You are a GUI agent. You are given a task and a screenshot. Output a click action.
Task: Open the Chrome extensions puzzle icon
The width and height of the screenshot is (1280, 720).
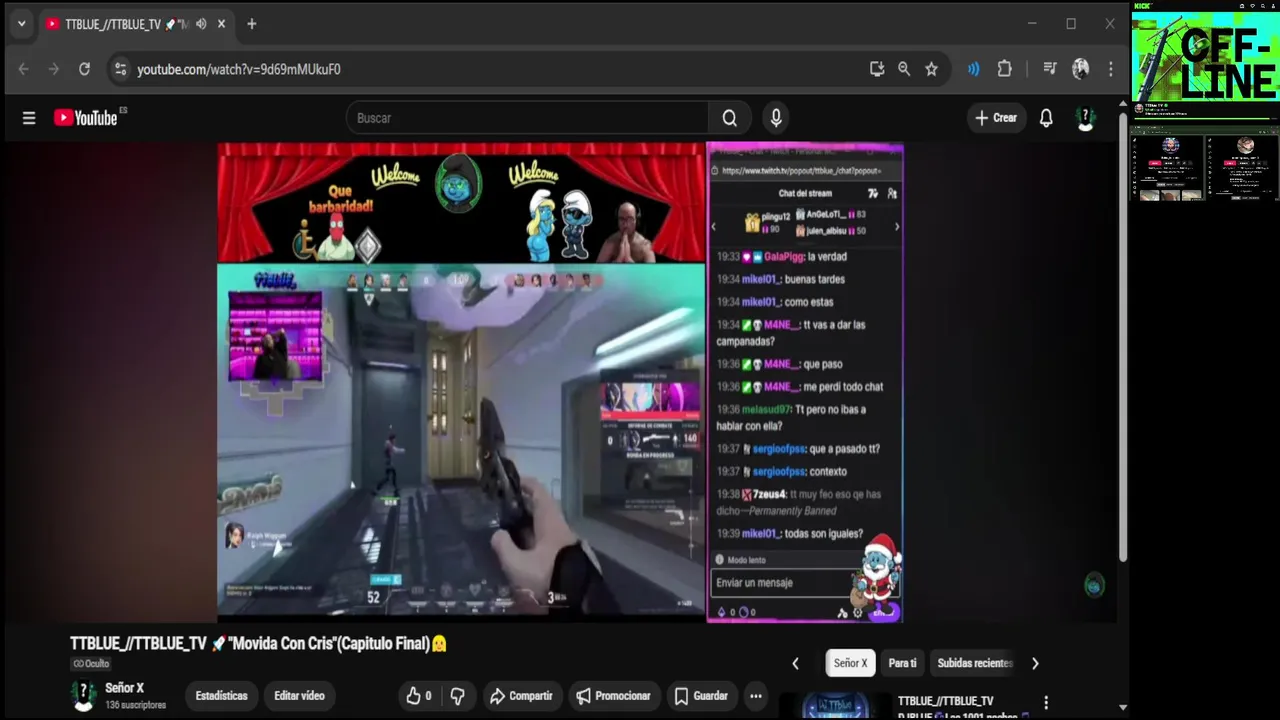point(1004,69)
